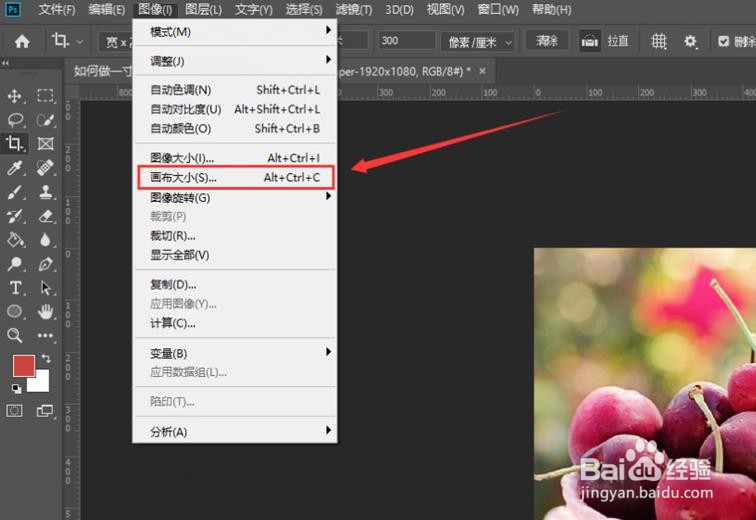The width and height of the screenshot is (756, 520).
Task: Expand the Mode submenu
Action: [235, 31]
